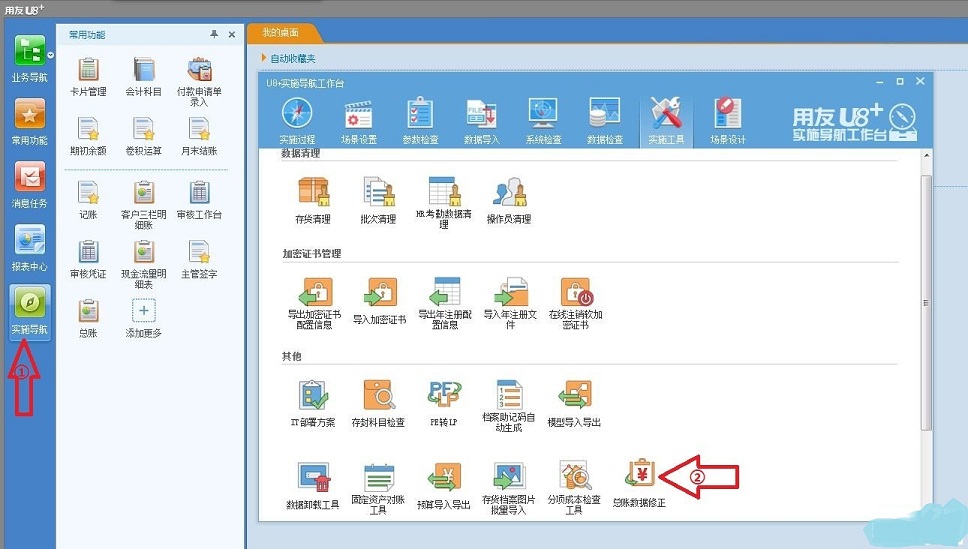Pin the 常用功能 panel

point(214,35)
